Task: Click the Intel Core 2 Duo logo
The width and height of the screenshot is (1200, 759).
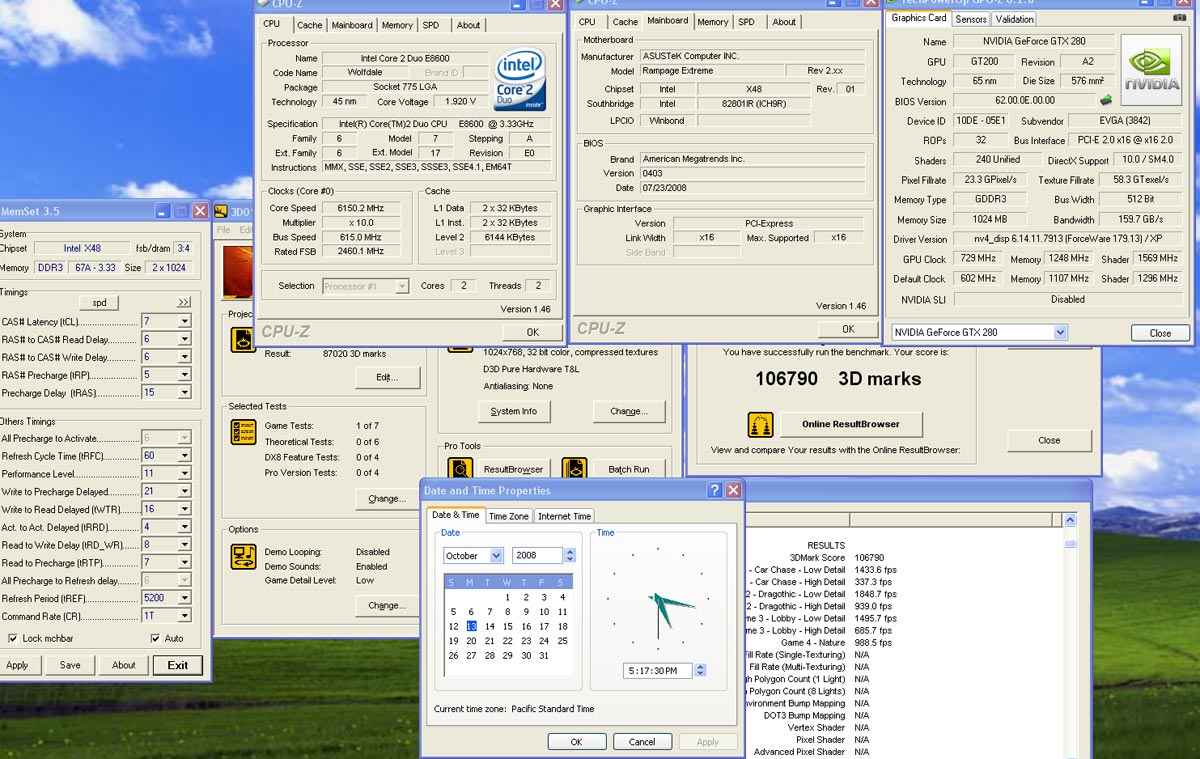Action: (x=521, y=80)
